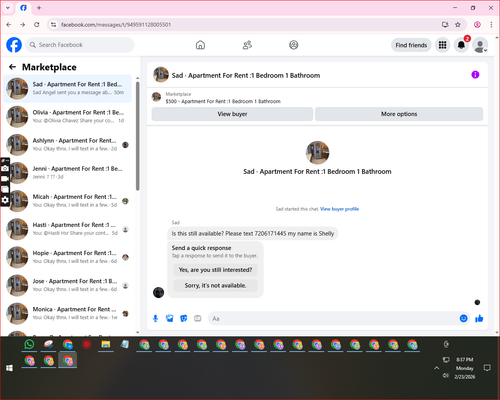
Task: Open the Friends icon in top navigation
Action: tap(247, 45)
